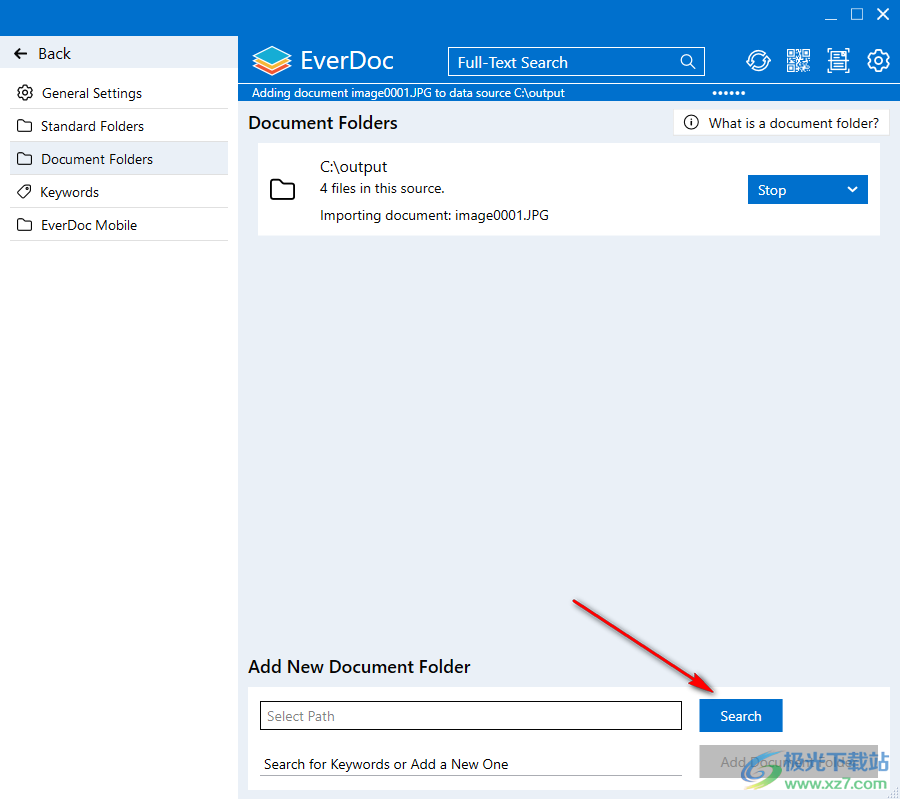Click the Add New Document Folder heading
Image resolution: width=900 pixels, height=800 pixels.
pos(359,666)
